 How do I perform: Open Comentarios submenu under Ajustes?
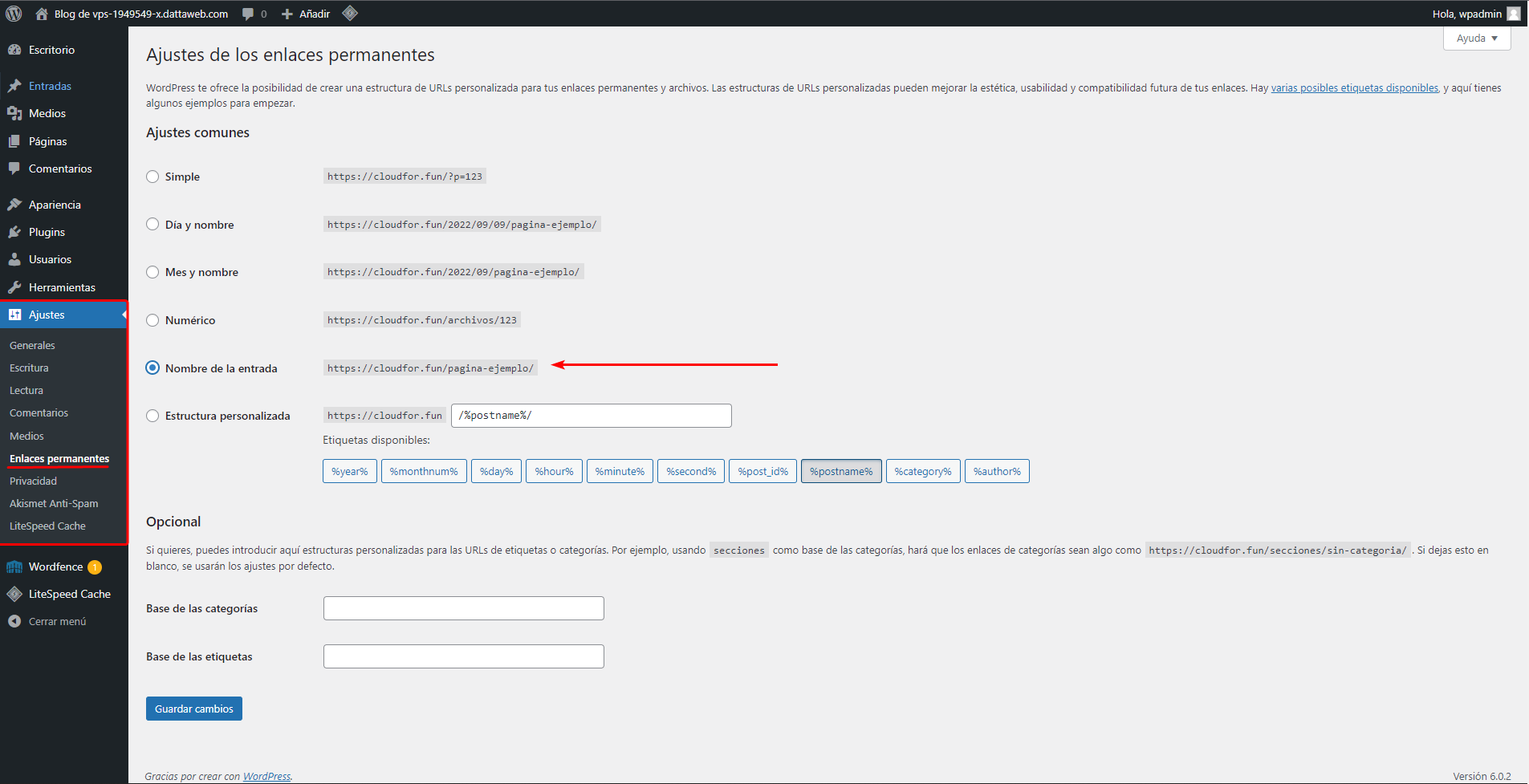39,412
